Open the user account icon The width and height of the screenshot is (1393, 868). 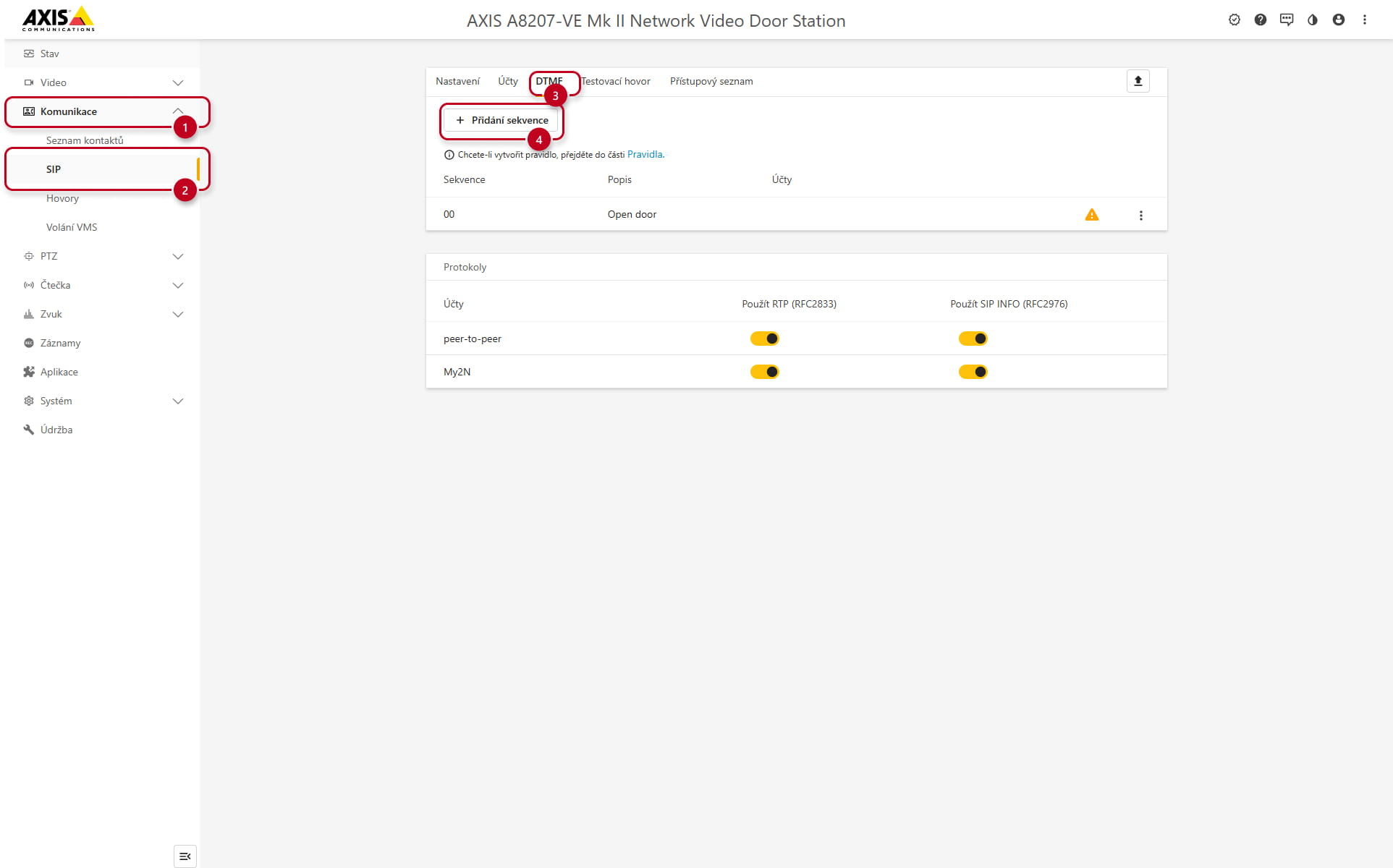click(x=1339, y=20)
